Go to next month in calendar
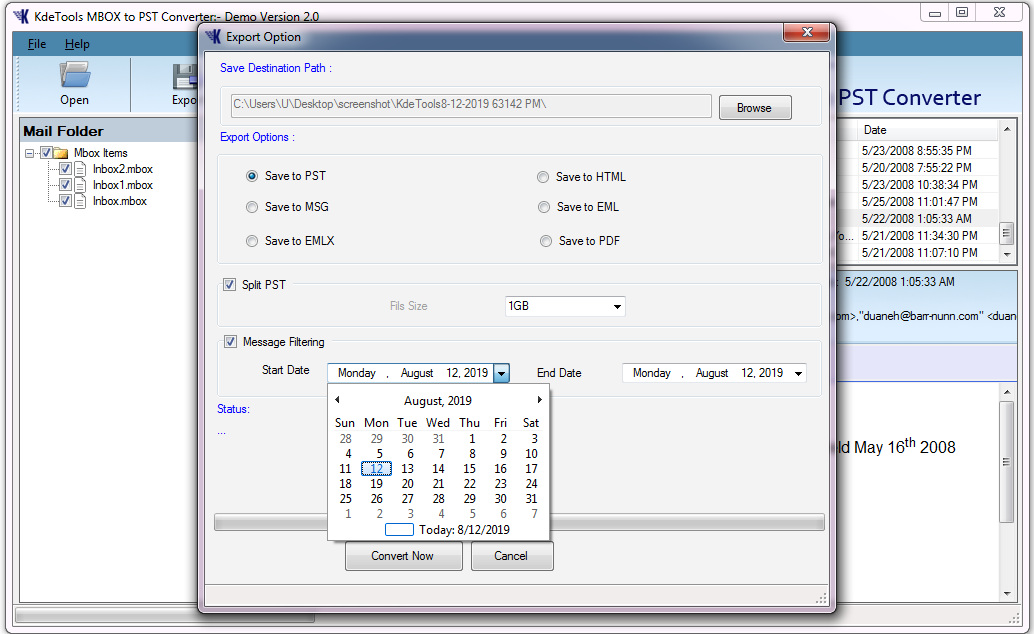 point(540,400)
